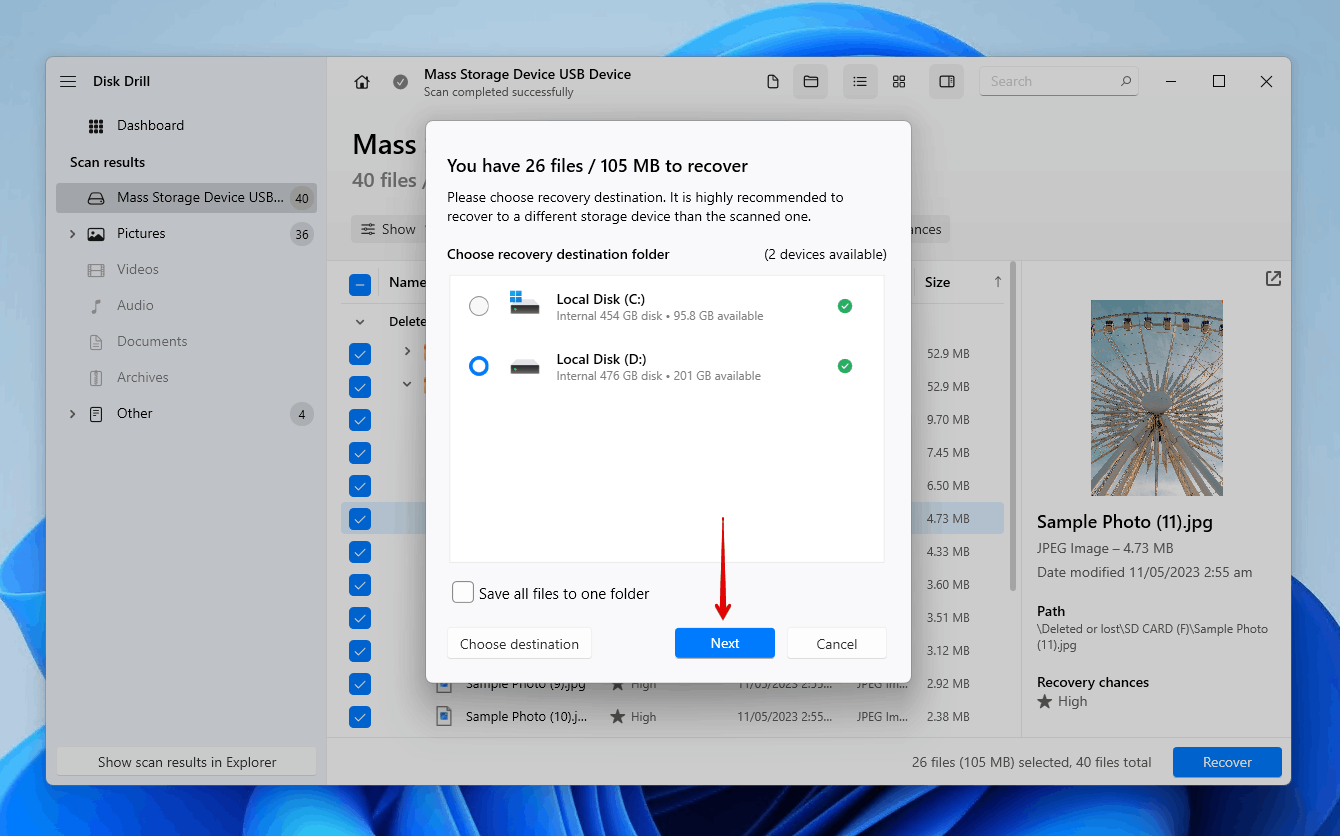Screen dimensions: 1340x836
Task: Click the Next button
Action: (x=725, y=643)
